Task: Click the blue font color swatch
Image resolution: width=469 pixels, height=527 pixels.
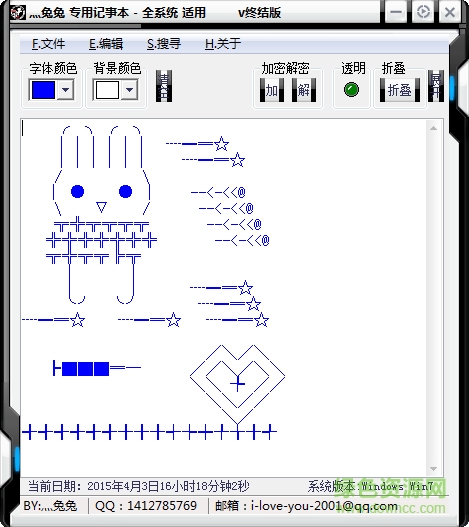Action: 43,90
